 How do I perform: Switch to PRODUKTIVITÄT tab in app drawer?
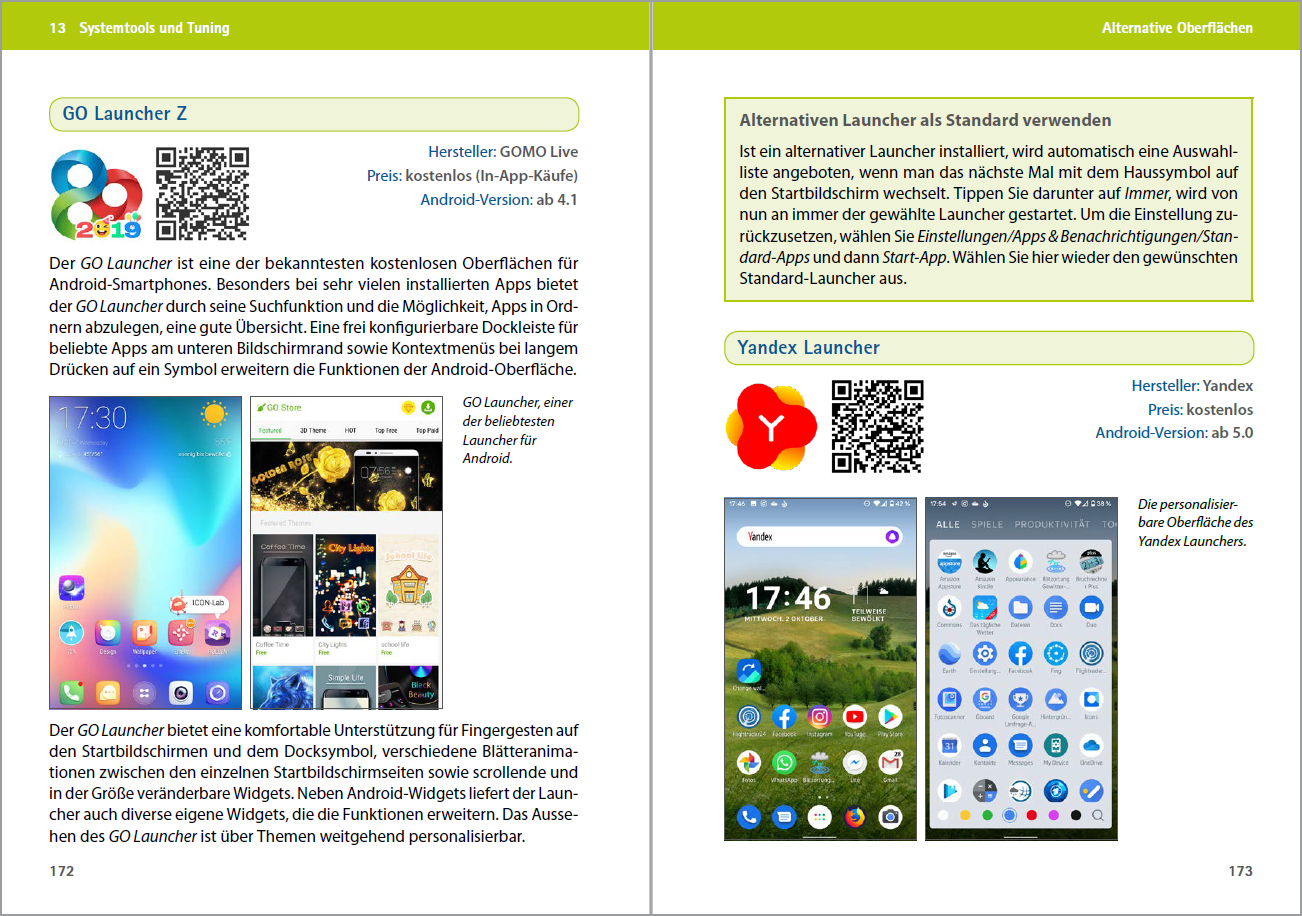1052,524
